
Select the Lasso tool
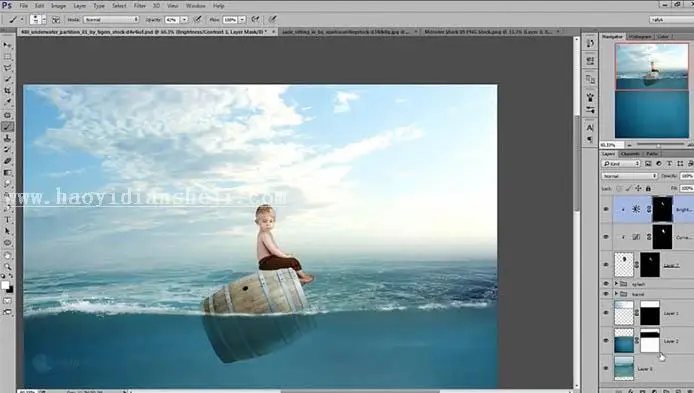(8, 68)
